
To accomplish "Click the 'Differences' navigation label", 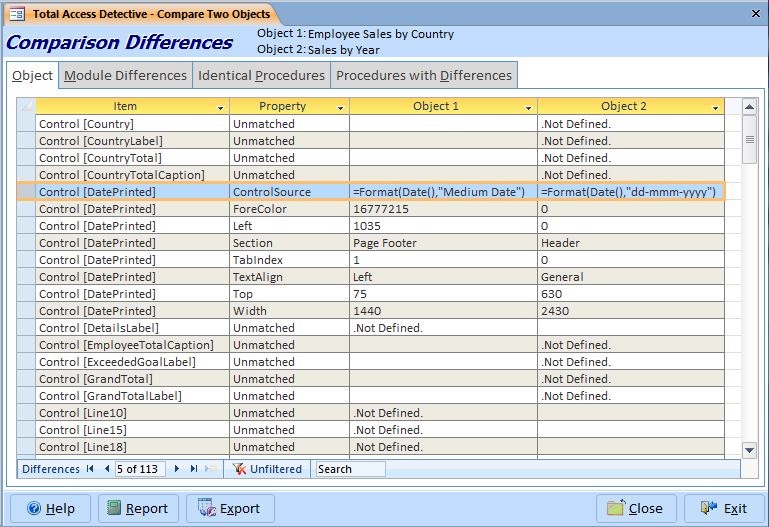I will [x=51, y=469].
